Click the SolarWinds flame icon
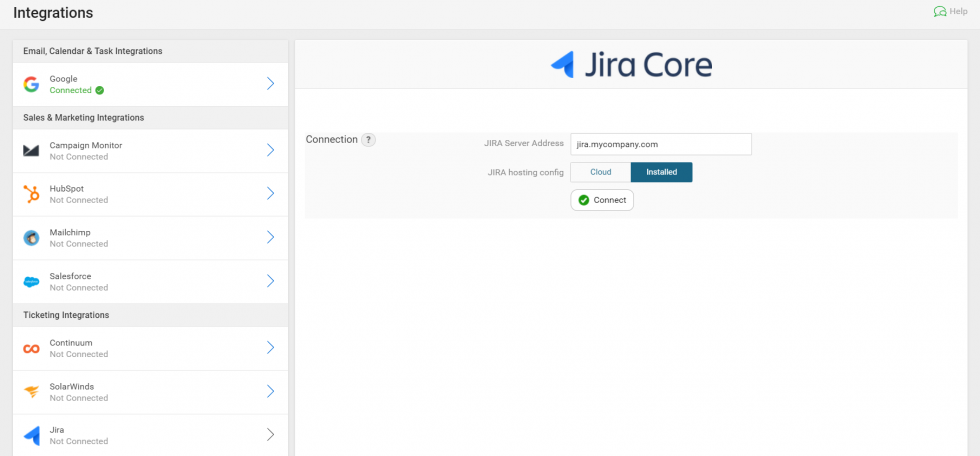This screenshot has width=980, height=456. pos(31,392)
